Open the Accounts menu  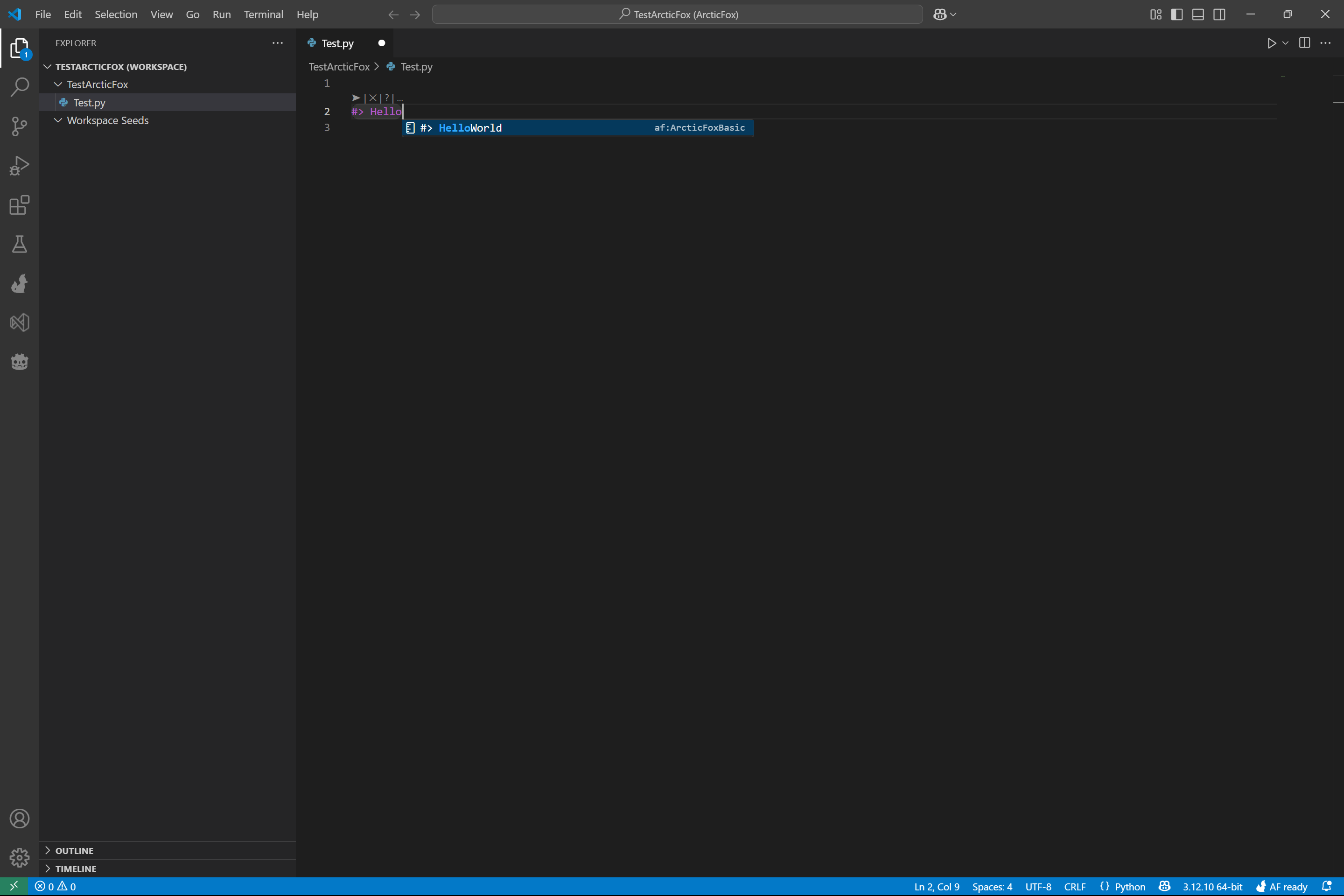20,818
